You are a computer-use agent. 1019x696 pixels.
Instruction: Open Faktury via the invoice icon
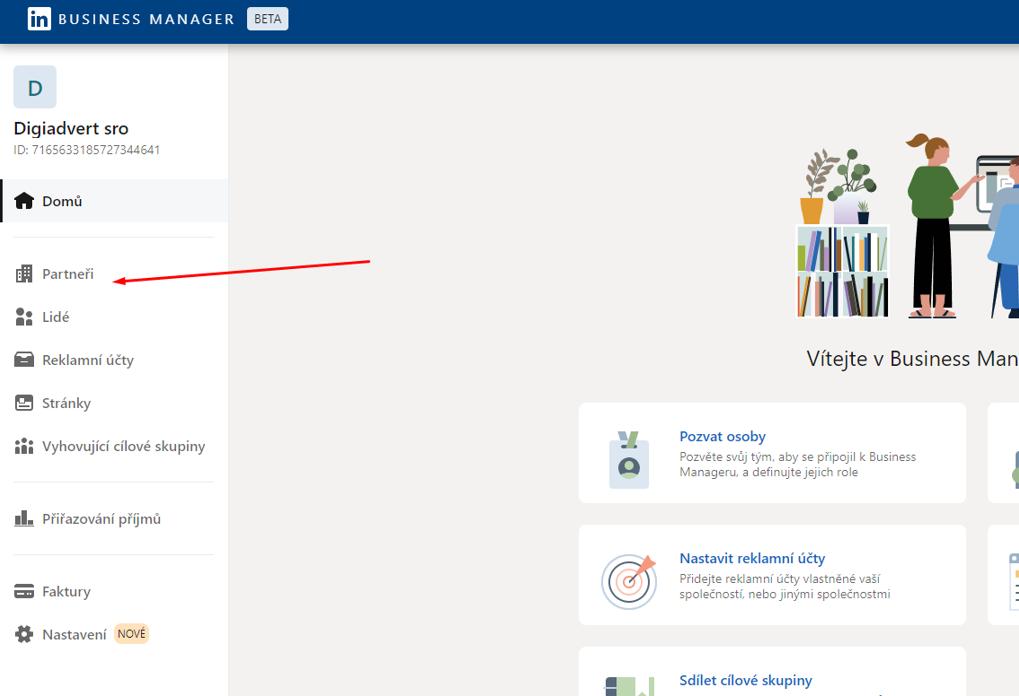coord(22,591)
